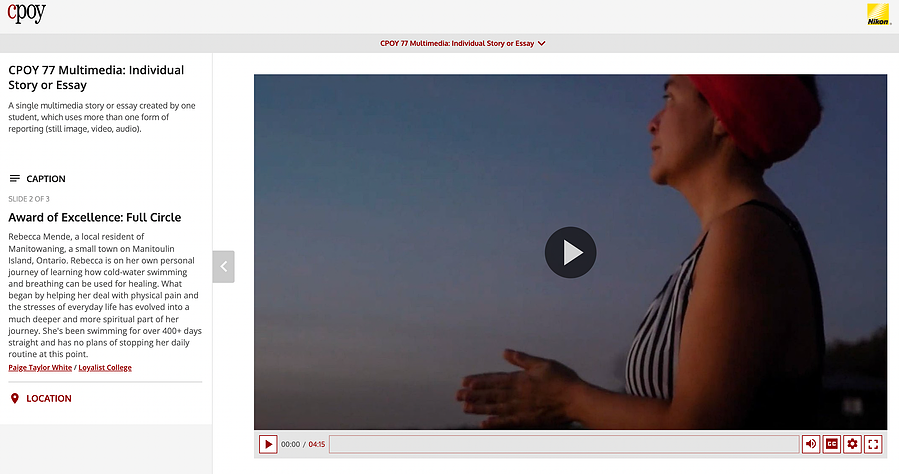Click the location pin icon
This screenshot has width=899, height=474.
point(15,398)
